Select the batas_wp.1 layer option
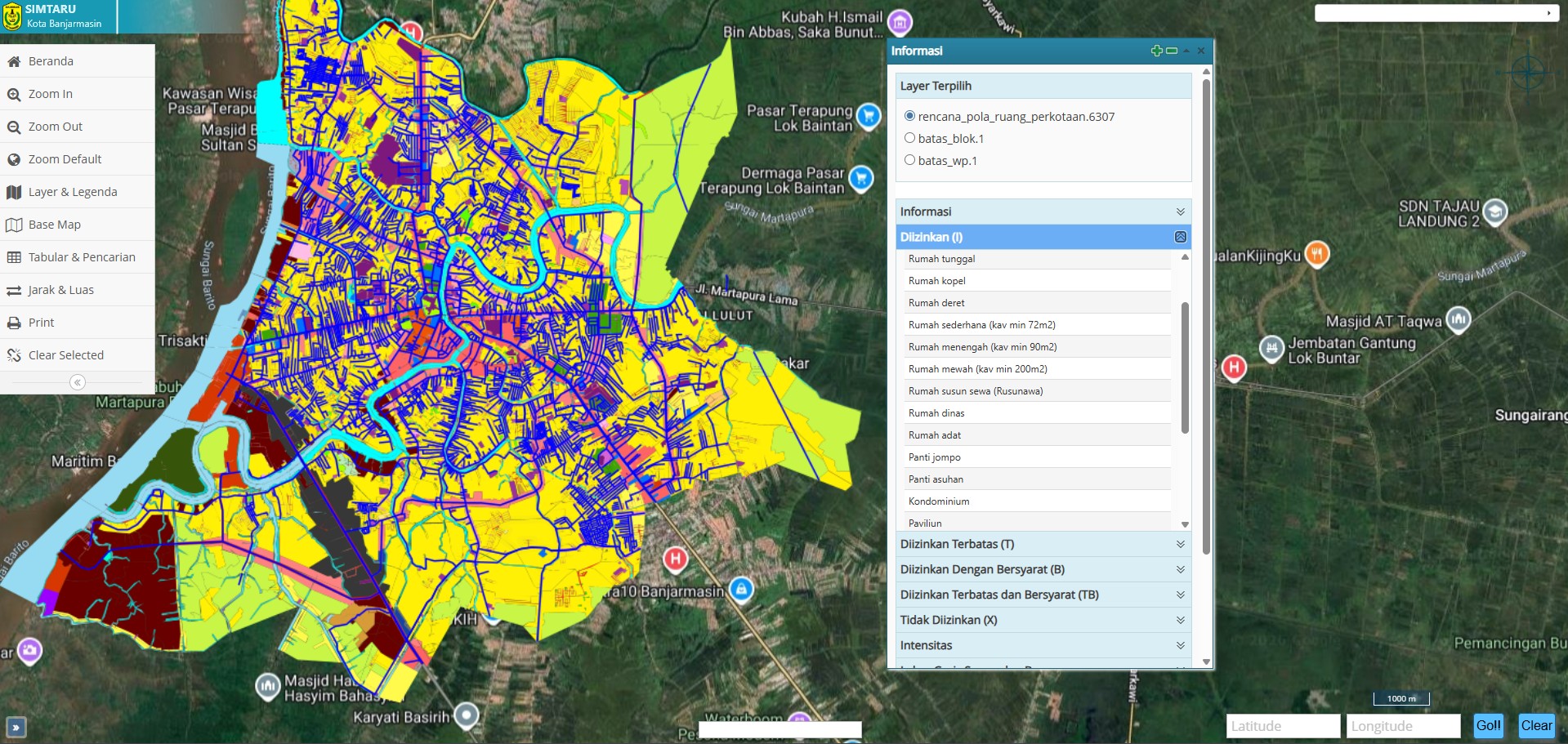 909,160
